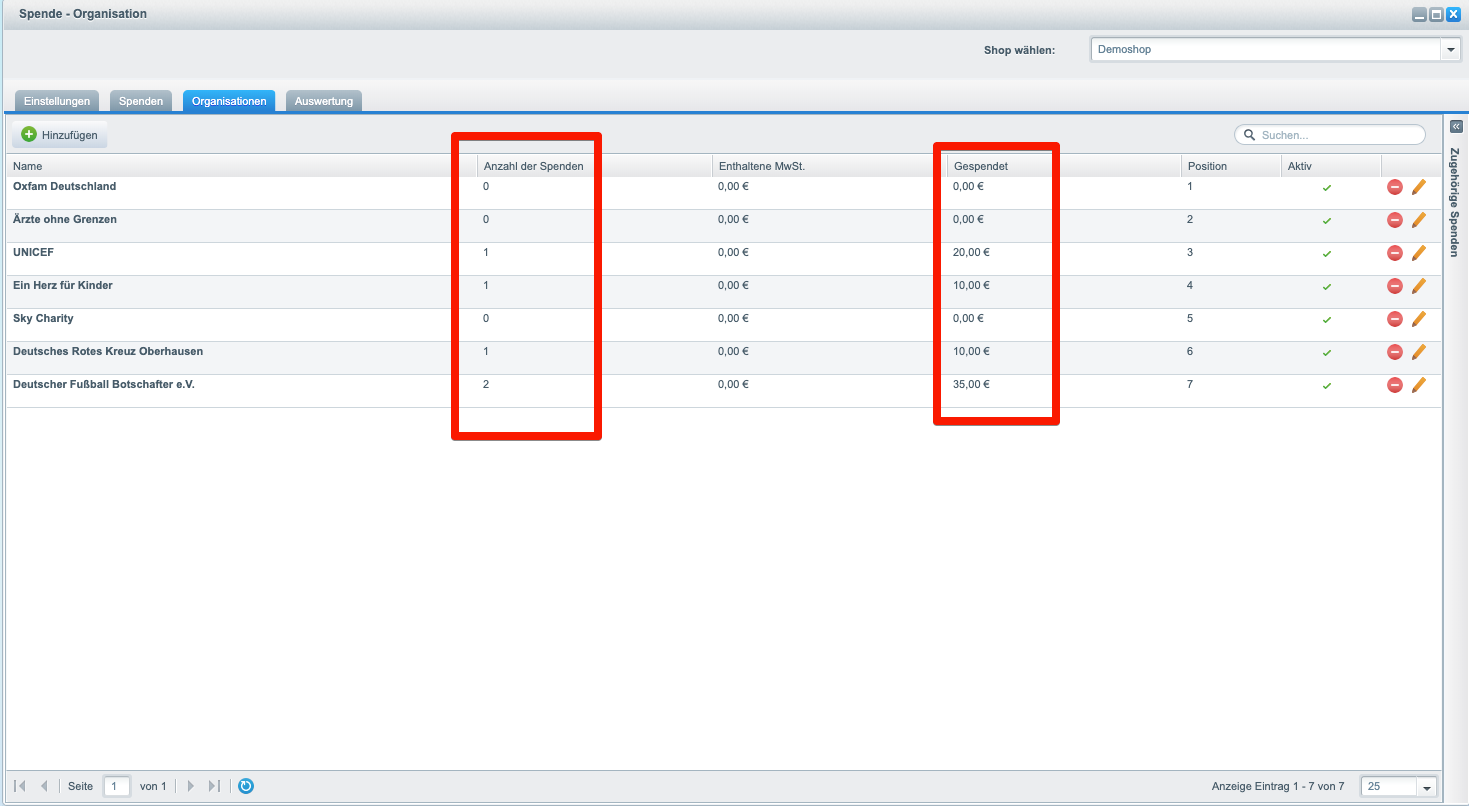Open the Auswertung tab
Image resolution: width=1469 pixels, height=806 pixels.
324,101
